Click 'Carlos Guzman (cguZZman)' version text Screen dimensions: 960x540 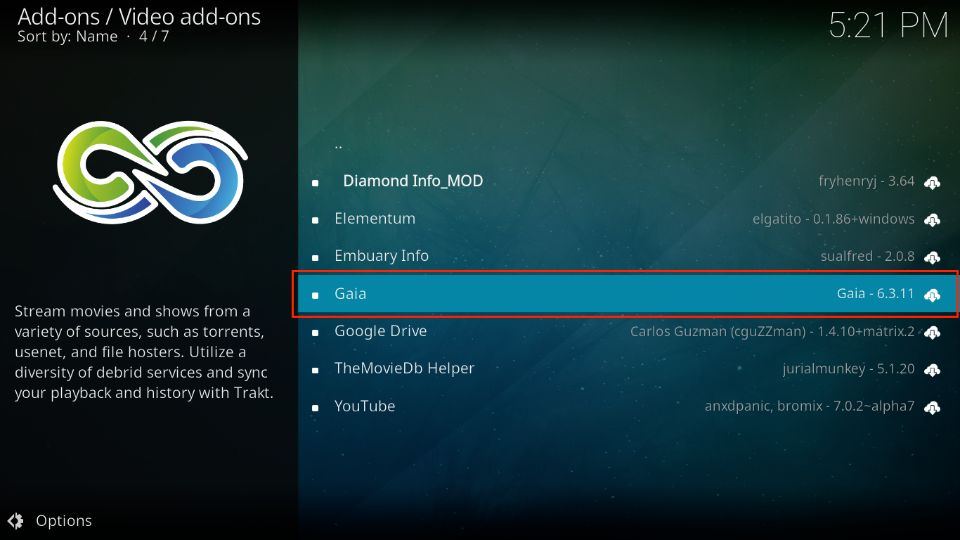[x=772, y=331]
